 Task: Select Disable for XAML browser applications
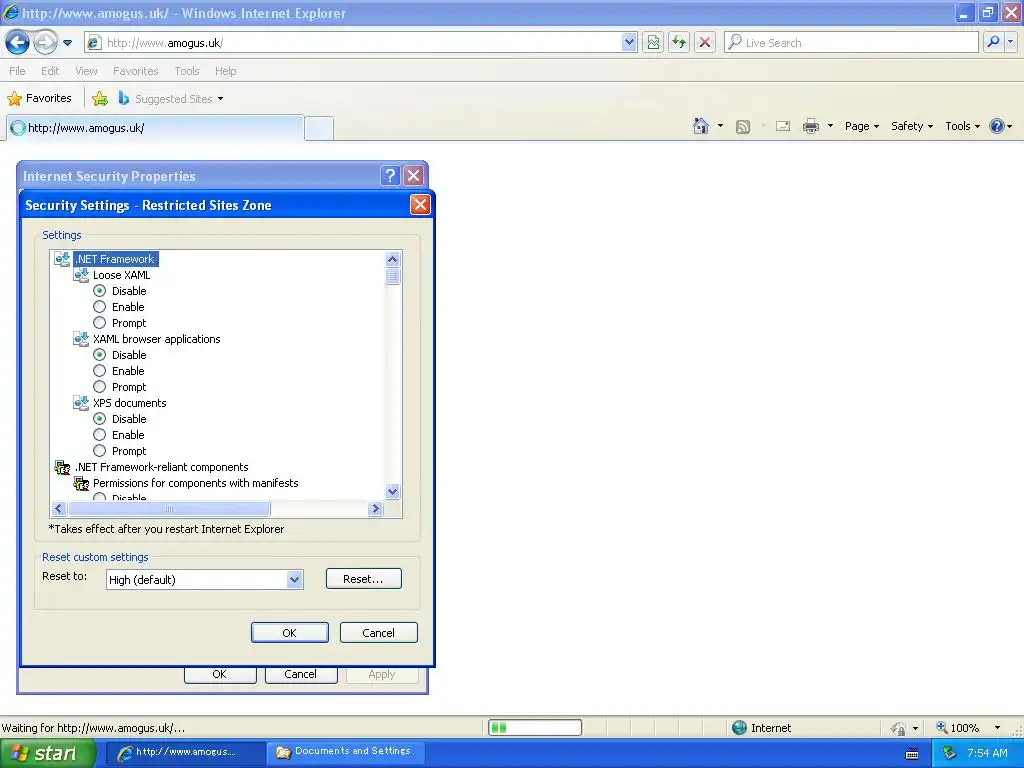click(x=99, y=355)
